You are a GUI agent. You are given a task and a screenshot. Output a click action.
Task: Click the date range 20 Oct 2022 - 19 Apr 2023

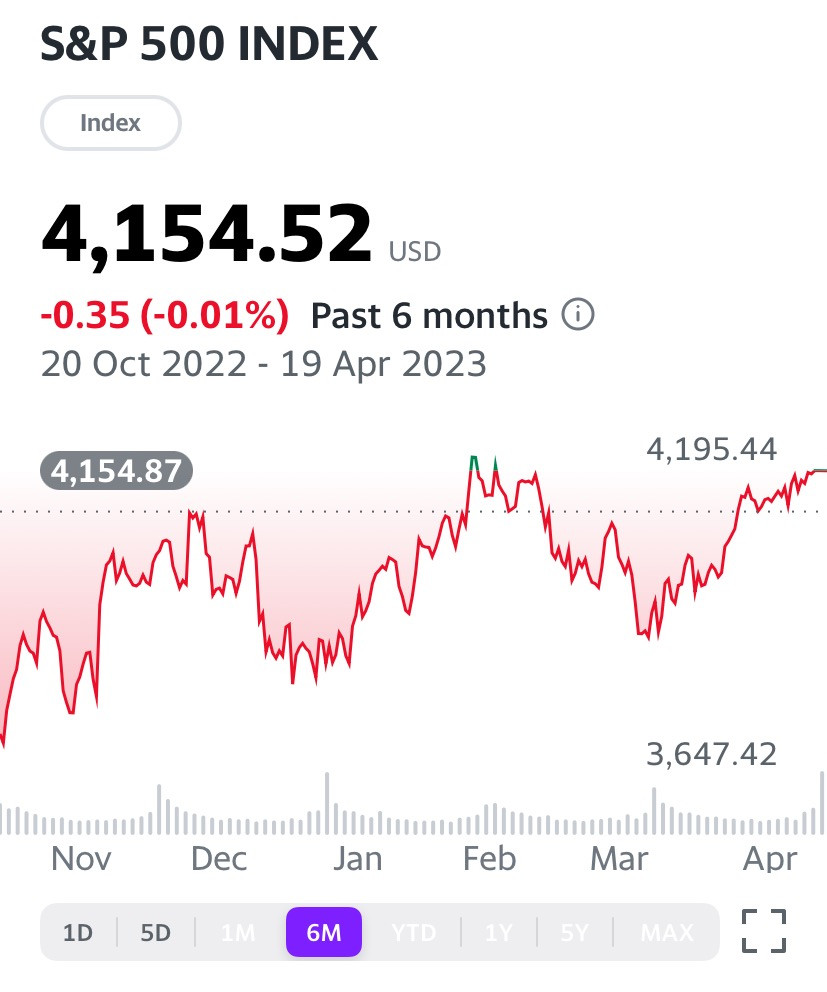[x=264, y=364]
